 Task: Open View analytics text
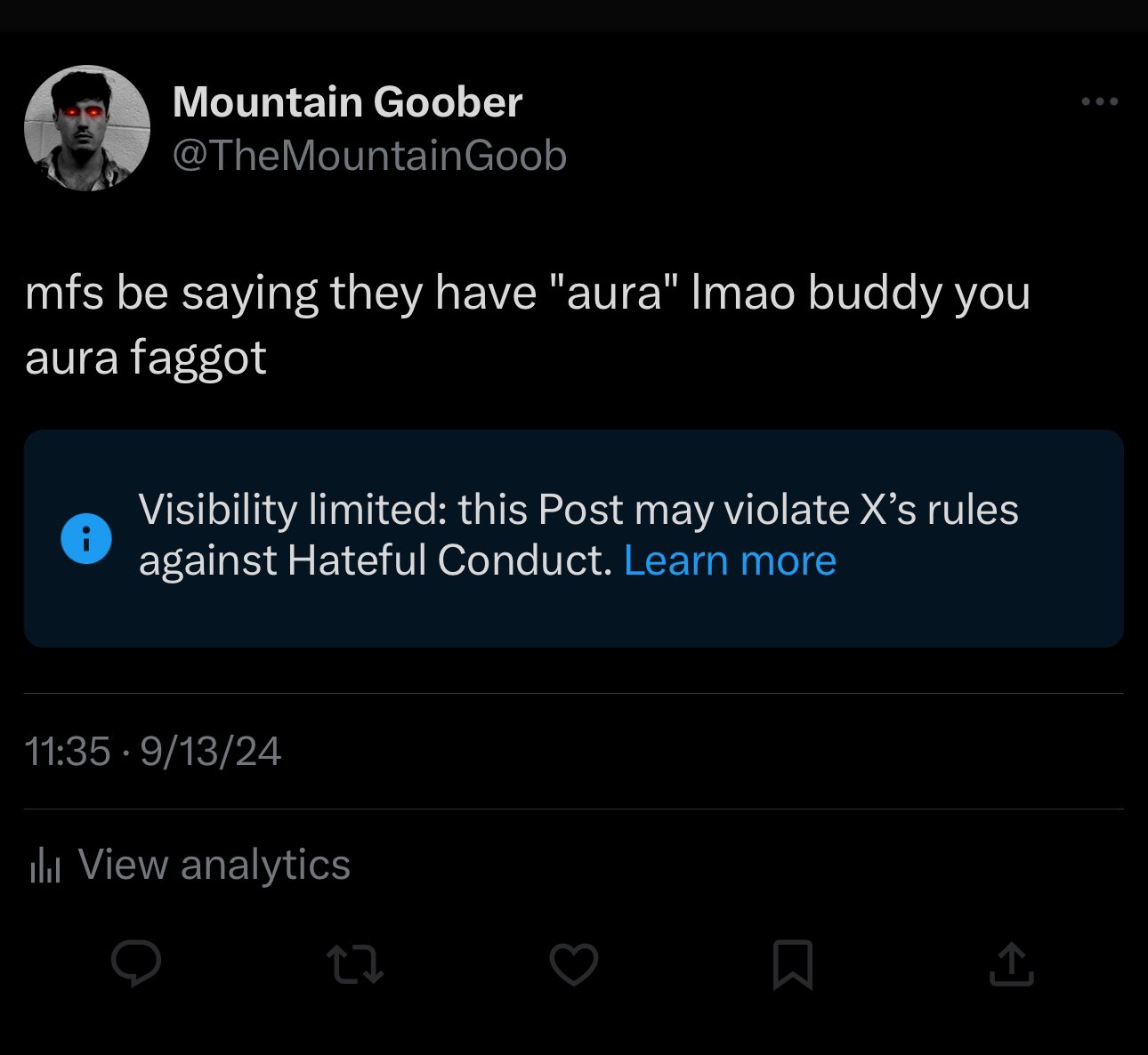(214, 865)
